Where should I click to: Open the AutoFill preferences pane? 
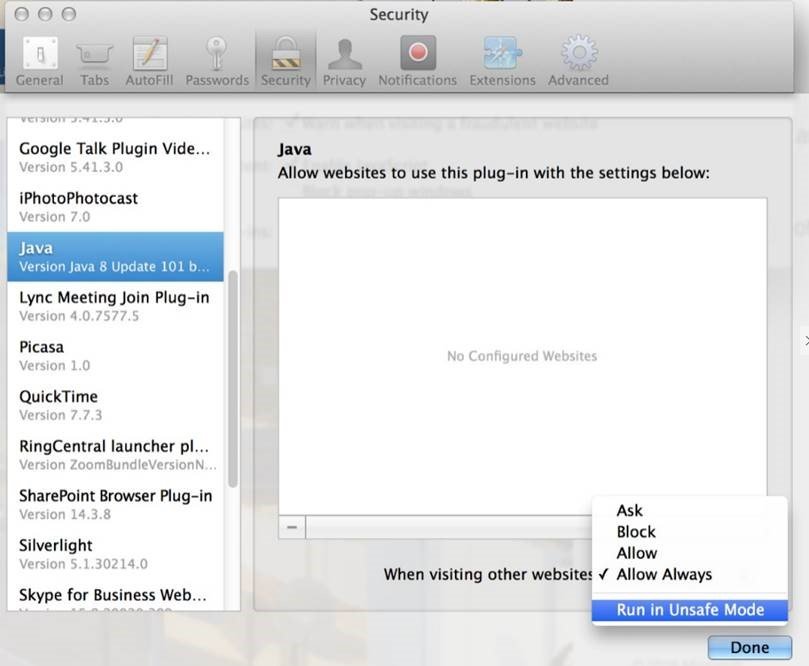tap(149, 61)
